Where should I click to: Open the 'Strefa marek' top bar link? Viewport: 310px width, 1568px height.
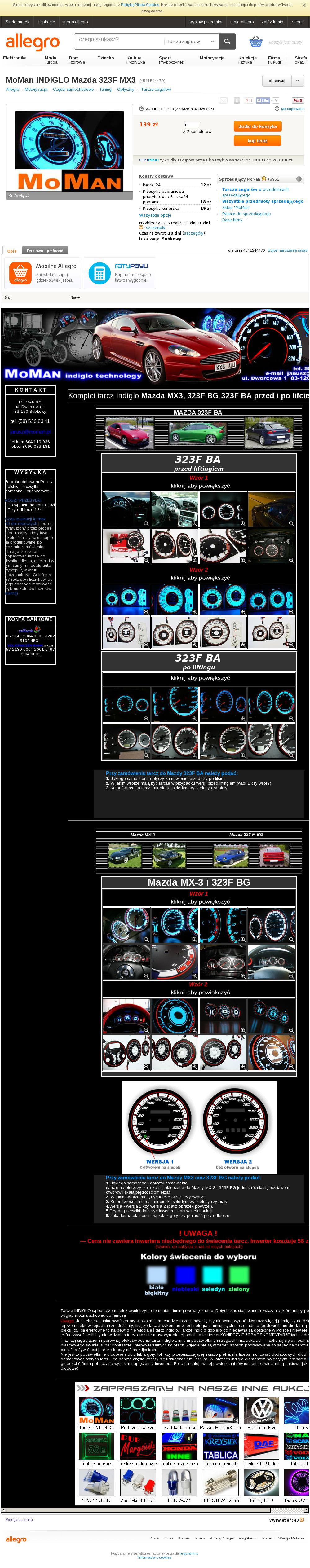[x=17, y=22]
